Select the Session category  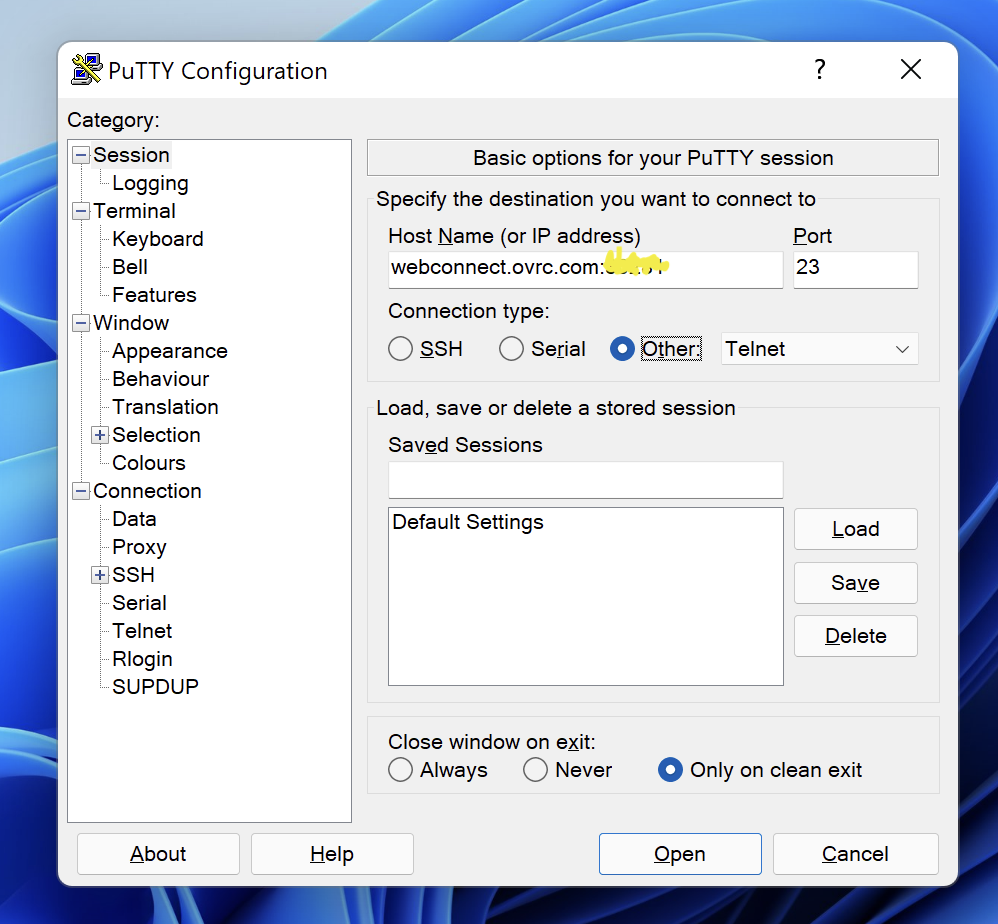coord(131,155)
